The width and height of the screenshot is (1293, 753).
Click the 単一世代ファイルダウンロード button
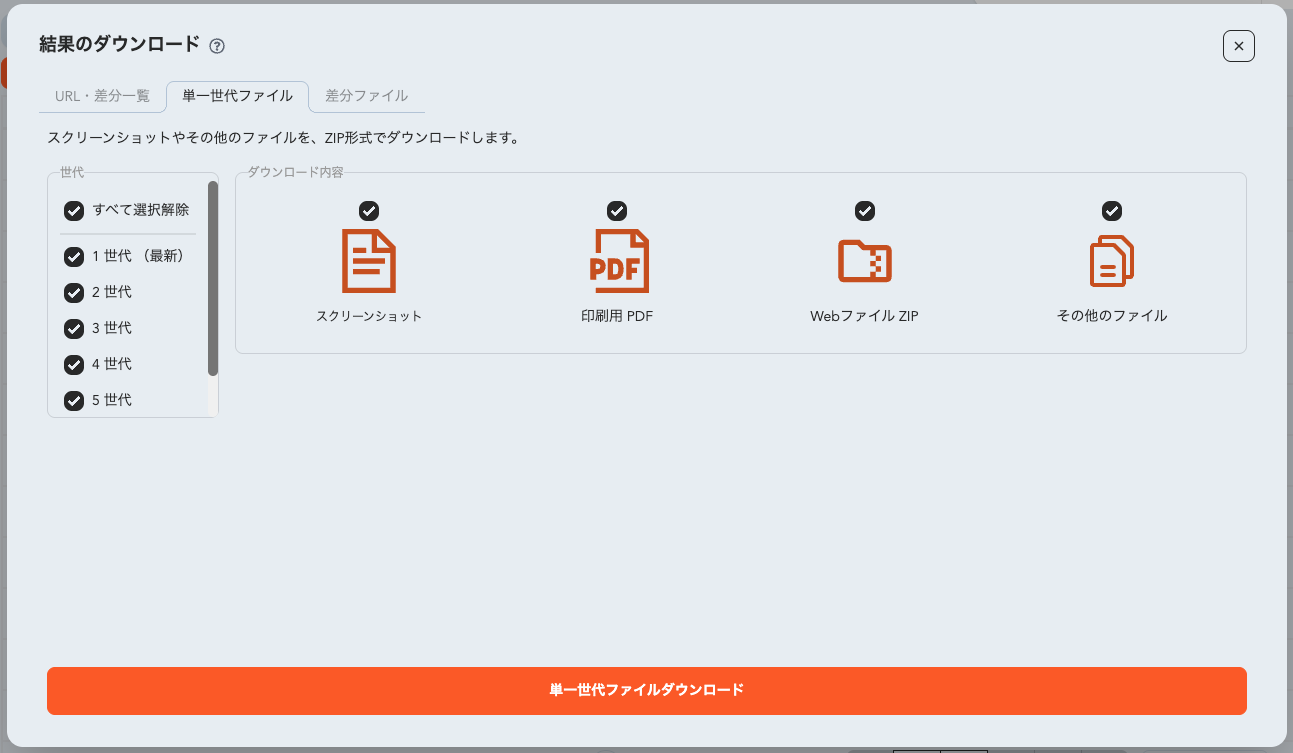pos(646,691)
